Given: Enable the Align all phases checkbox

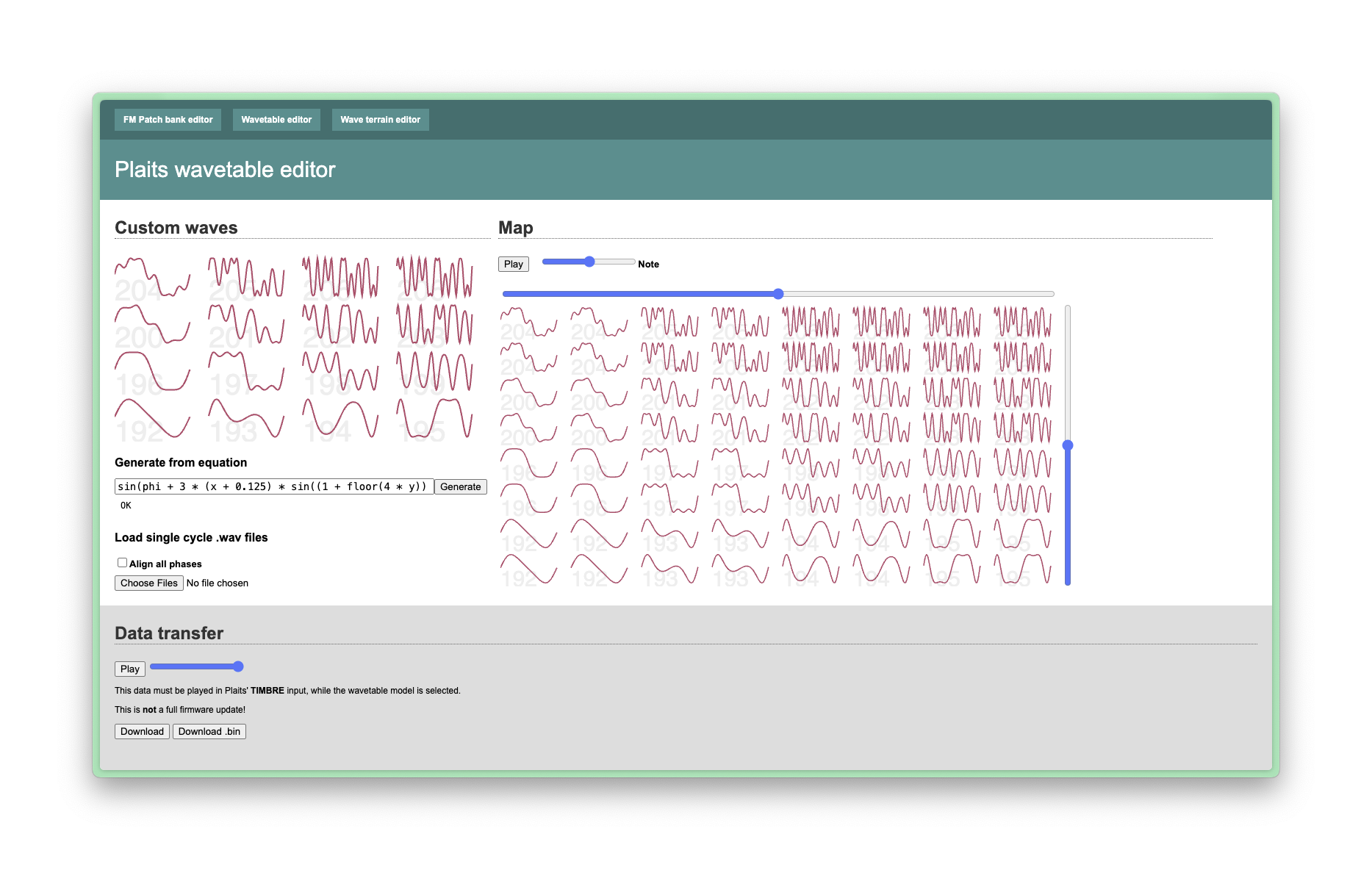Looking at the screenshot, I should pos(122,563).
